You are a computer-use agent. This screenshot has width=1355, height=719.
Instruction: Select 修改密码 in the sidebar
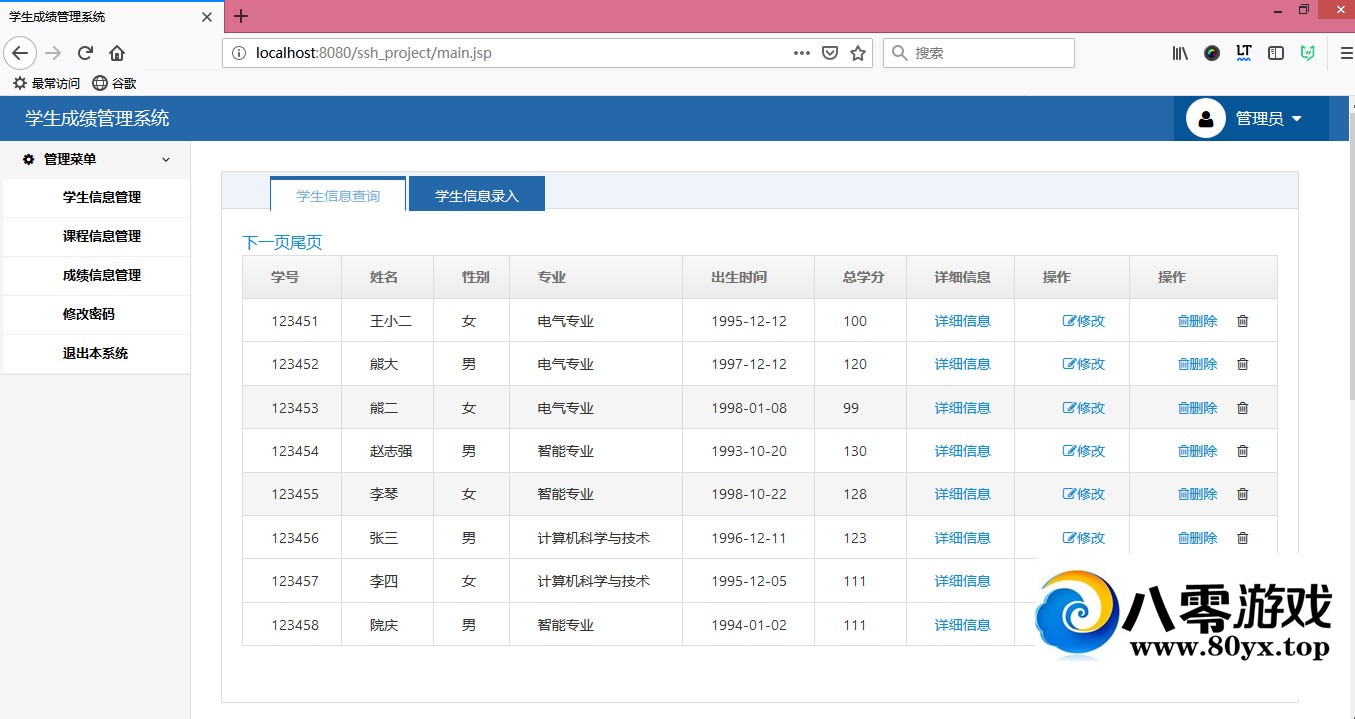(x=89, y=314)
